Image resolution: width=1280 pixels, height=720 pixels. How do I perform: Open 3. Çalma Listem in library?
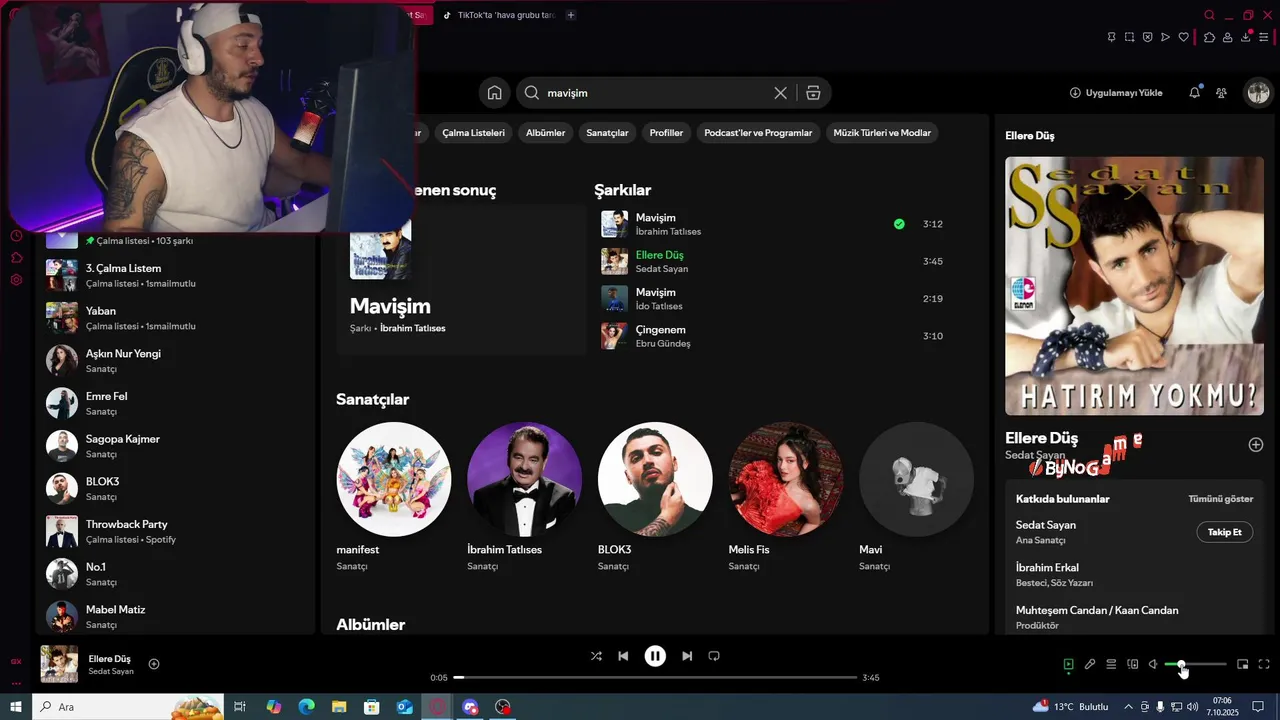[x=175, y=275]
